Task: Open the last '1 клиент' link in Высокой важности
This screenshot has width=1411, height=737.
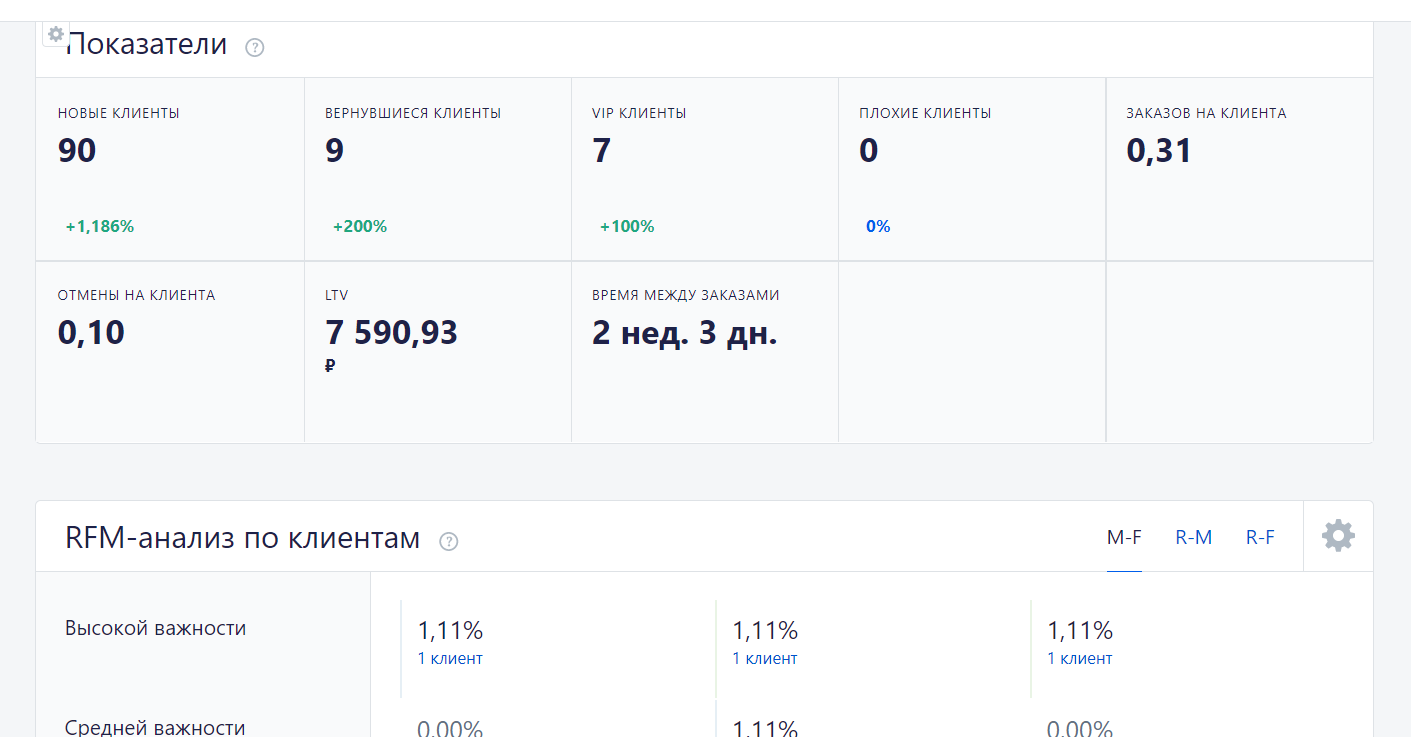Action: [x=1080, y=658]
